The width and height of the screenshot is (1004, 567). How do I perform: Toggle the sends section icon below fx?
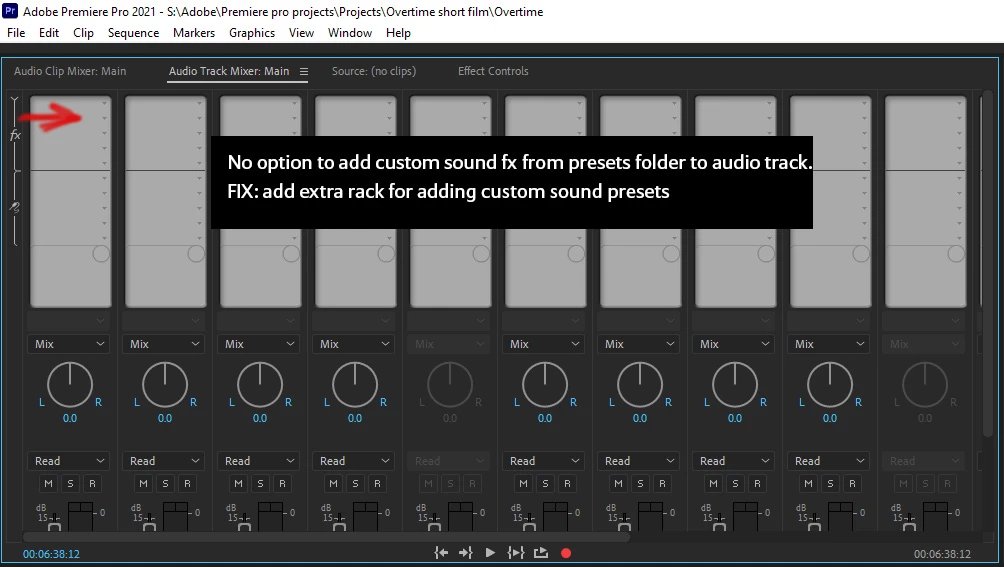point(15,207)
